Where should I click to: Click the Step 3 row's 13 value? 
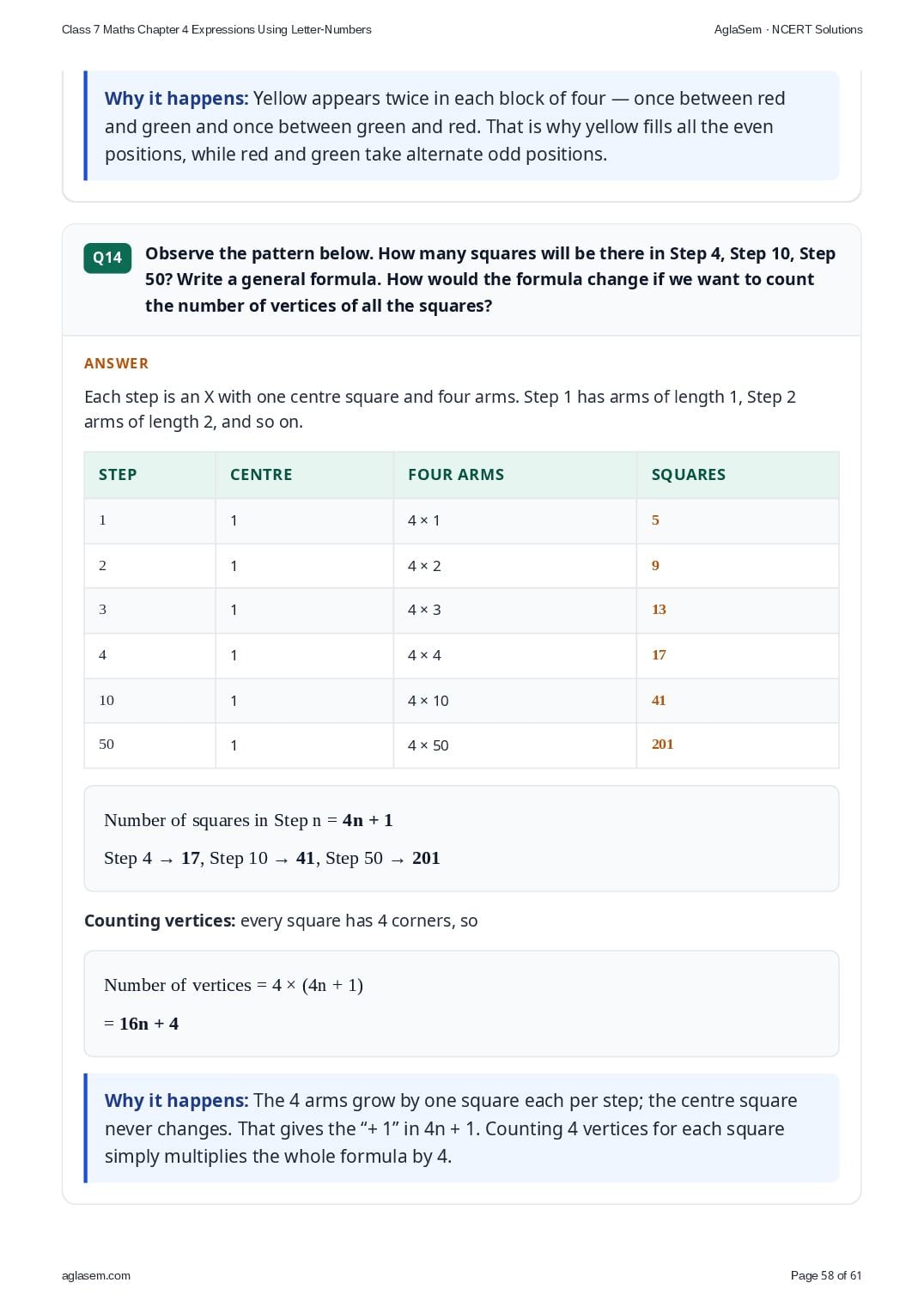(659, 610)
